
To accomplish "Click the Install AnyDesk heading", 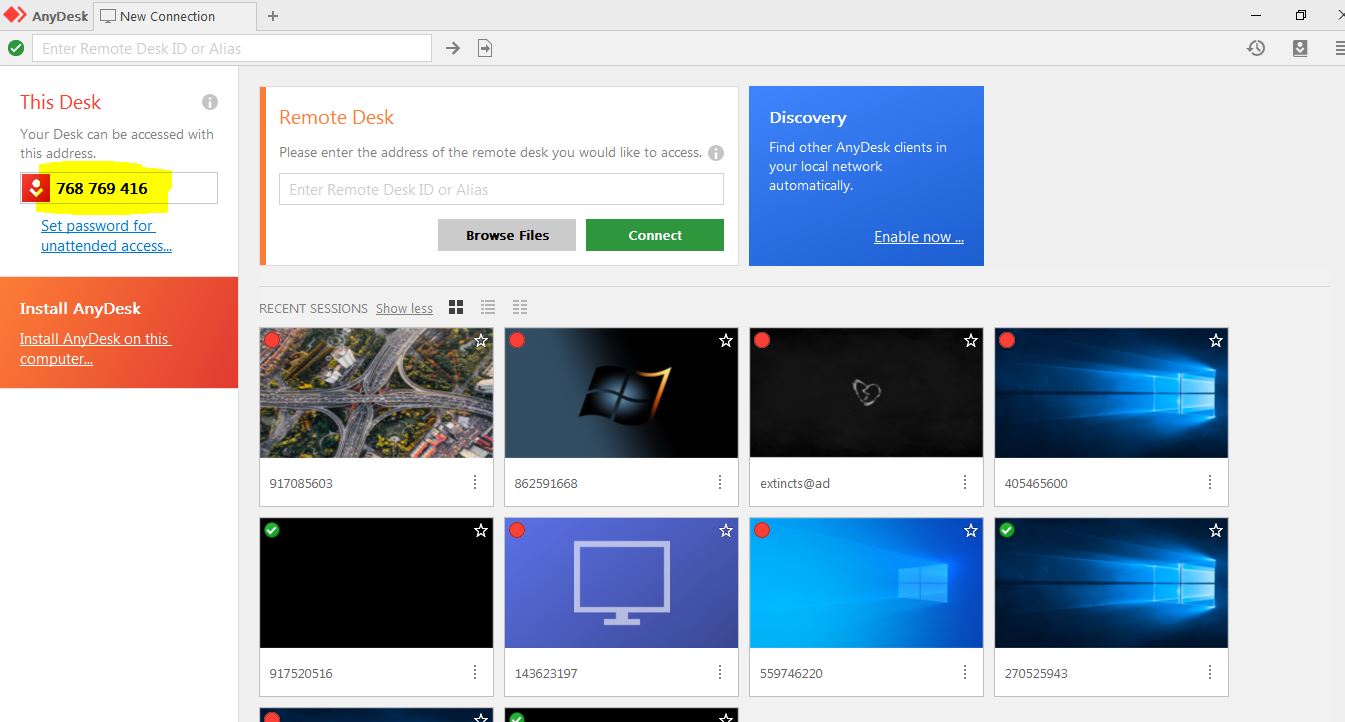I will click(x=80, y=309).
